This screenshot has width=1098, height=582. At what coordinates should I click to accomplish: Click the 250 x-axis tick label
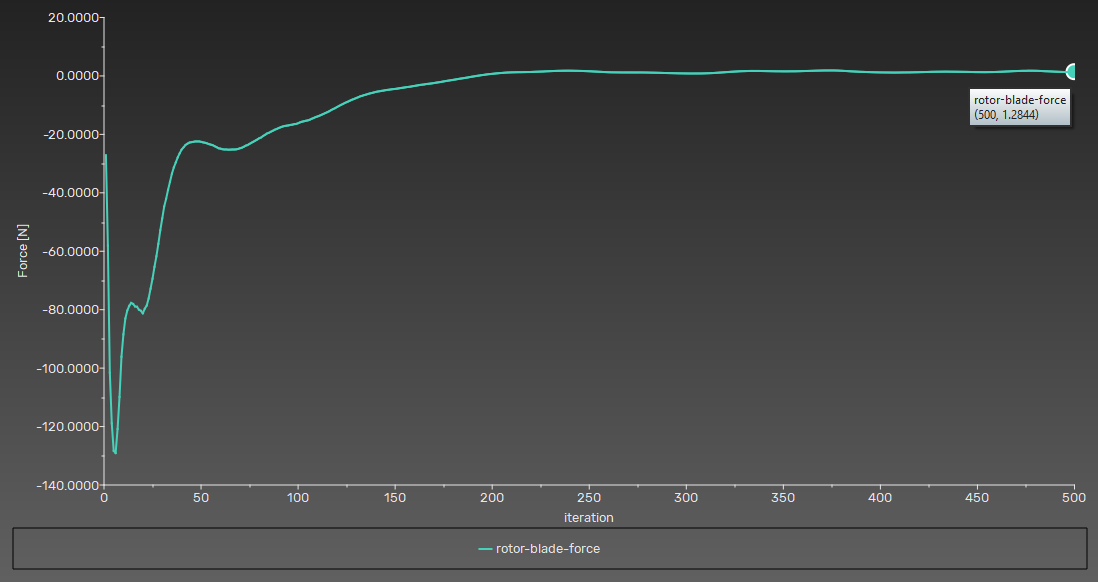589,498
